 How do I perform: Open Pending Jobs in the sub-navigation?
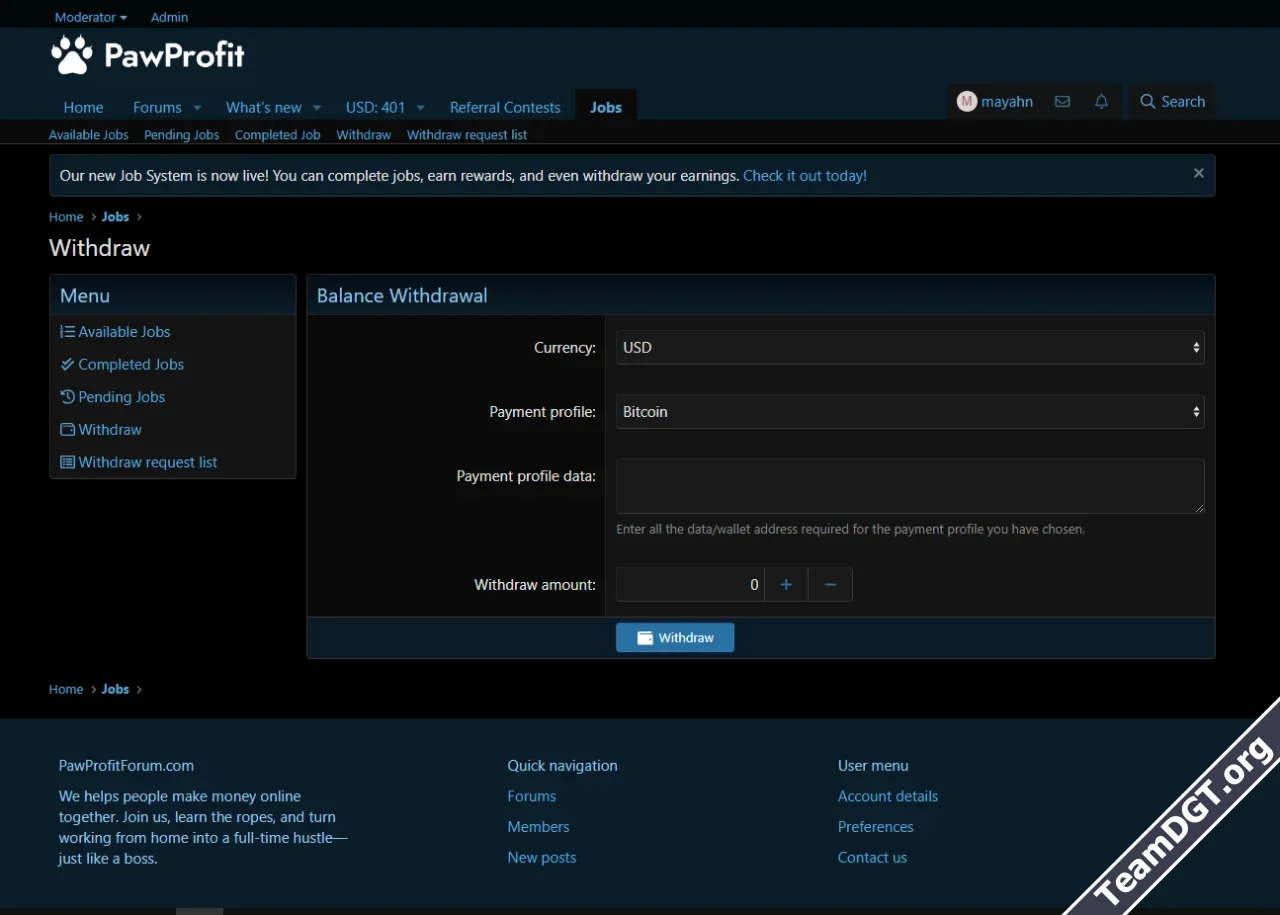(181, 135)
